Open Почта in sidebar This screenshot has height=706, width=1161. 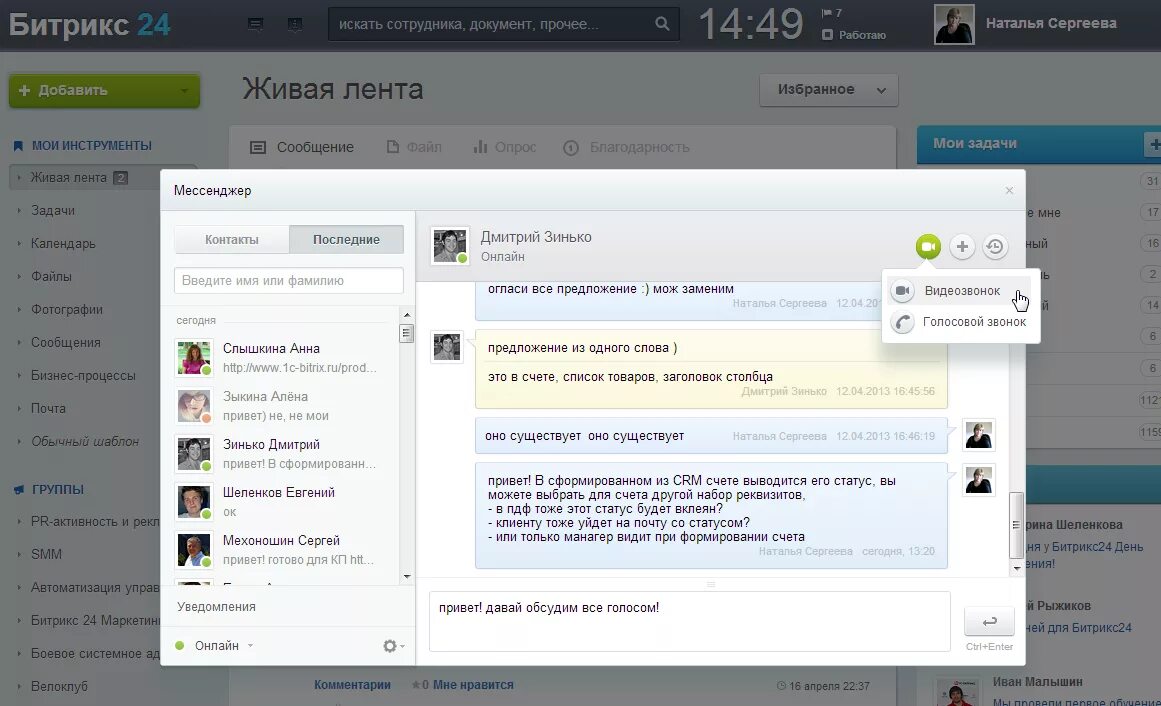(48, 409)
